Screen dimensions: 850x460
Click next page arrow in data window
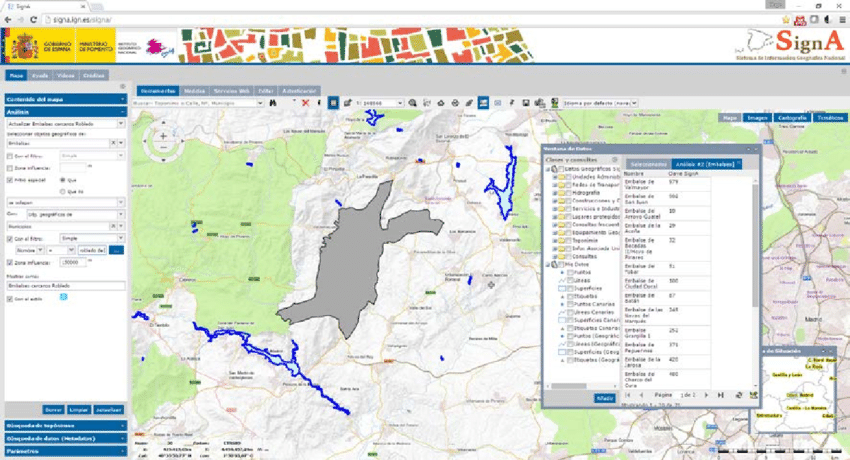tap(704, 396)
